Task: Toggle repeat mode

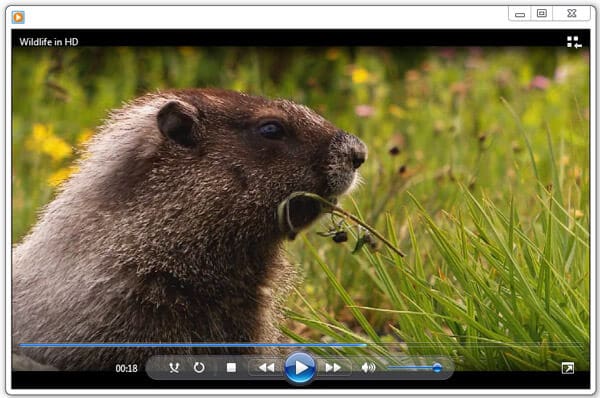Action: coord(199,368)
